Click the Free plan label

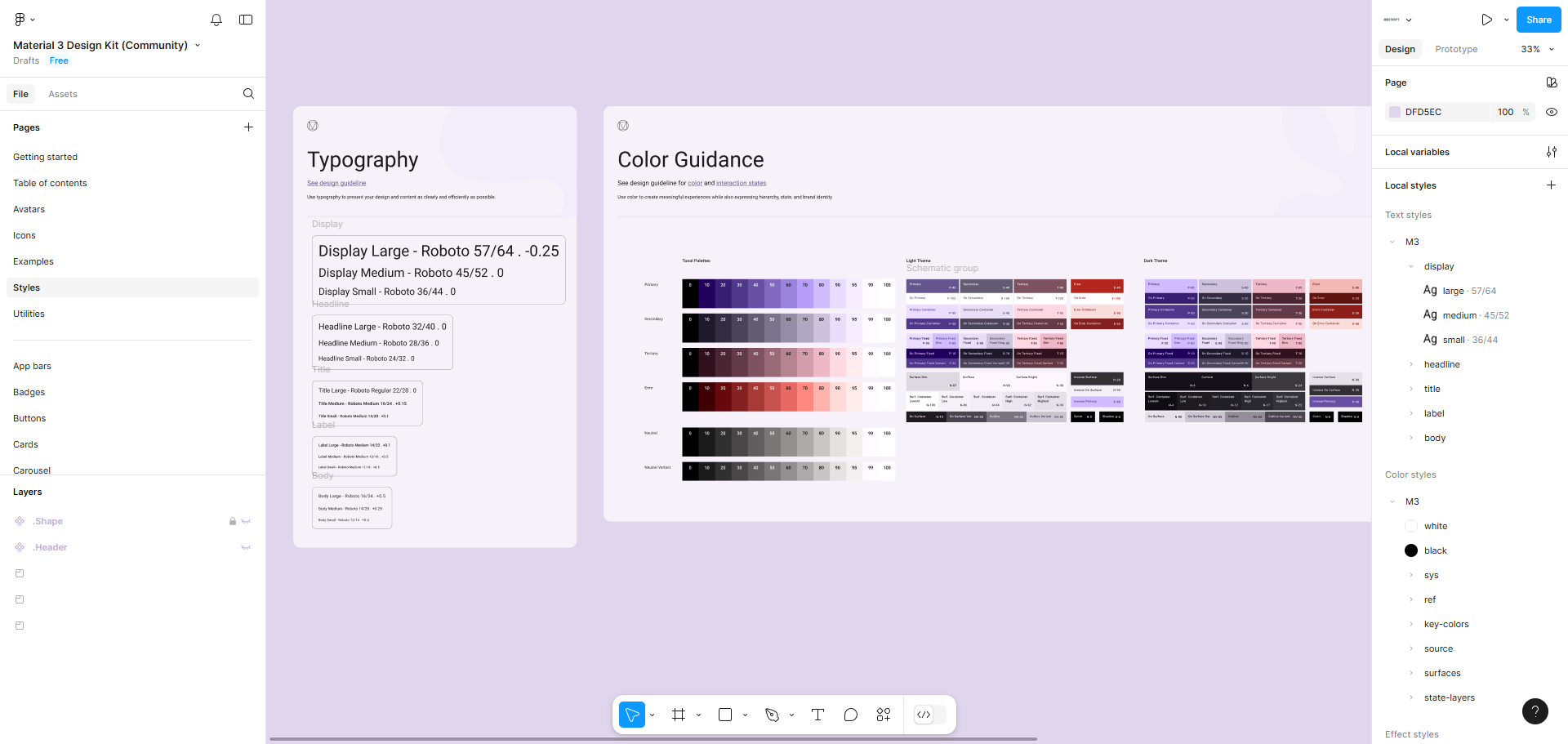tap(59, 60)
